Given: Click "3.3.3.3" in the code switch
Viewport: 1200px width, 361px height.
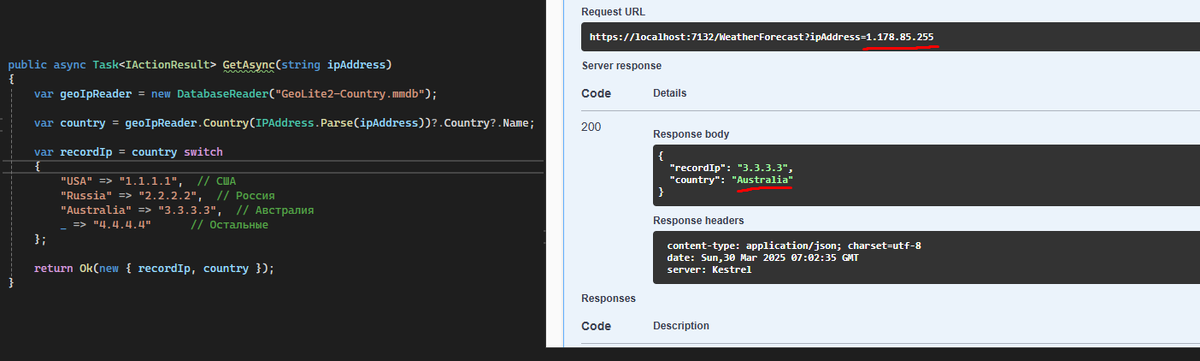Looking at the screenshot, I should [x=188, y=211].
